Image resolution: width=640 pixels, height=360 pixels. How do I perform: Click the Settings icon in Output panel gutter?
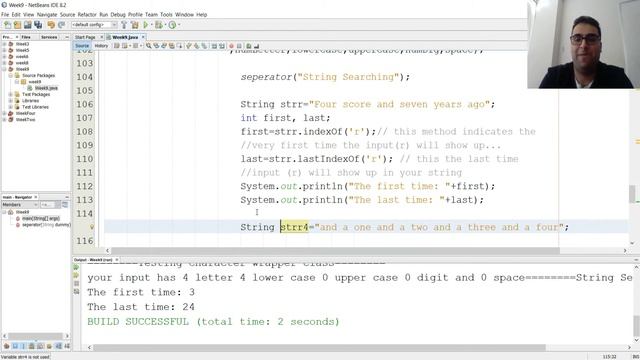coord(76,292)
